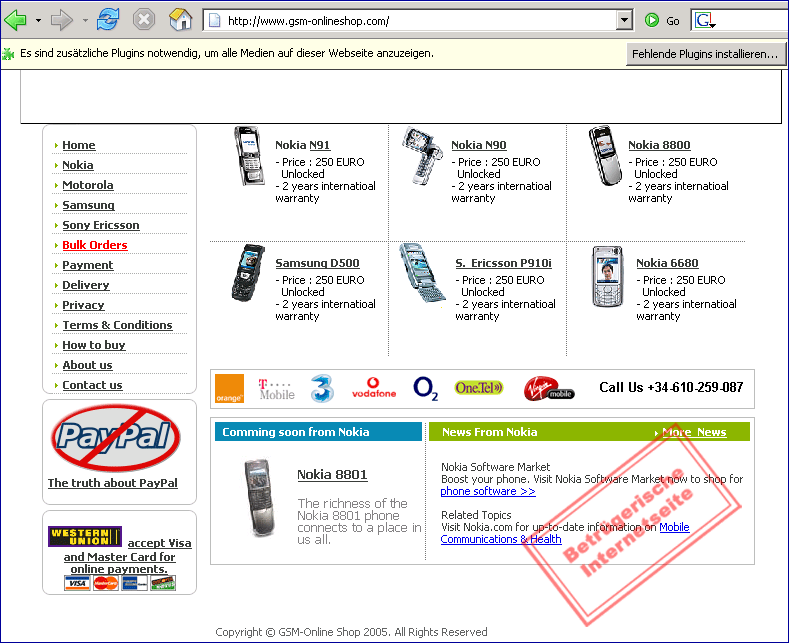This screenshot has width=789, height=643.
Task: Click the green Back arrow
Action: [15, 21]
